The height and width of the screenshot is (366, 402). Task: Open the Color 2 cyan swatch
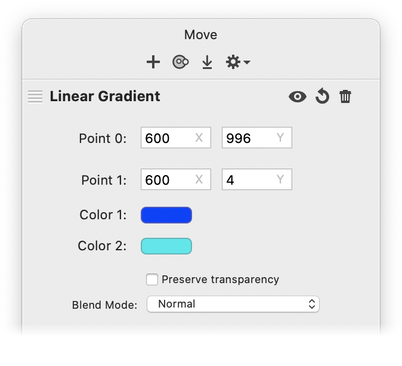pyautogui.click(x=166, y=246)
